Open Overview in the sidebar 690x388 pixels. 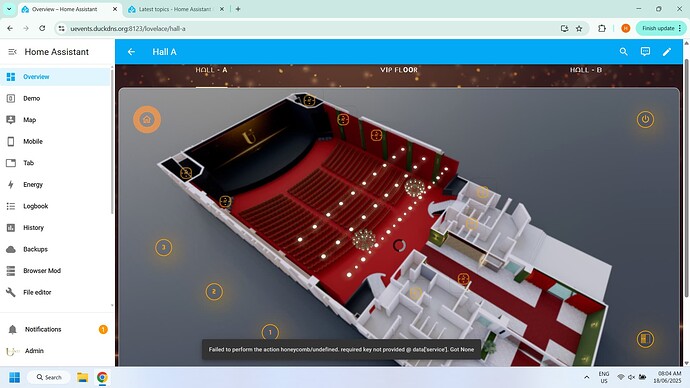click(x=55, y=77)
